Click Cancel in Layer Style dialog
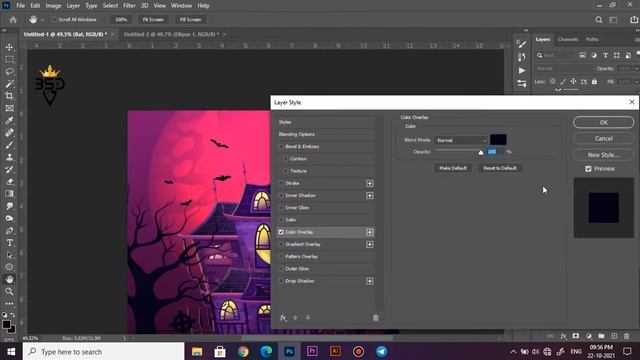The height and width of the screenshot is (360, 640). [603, 139]
